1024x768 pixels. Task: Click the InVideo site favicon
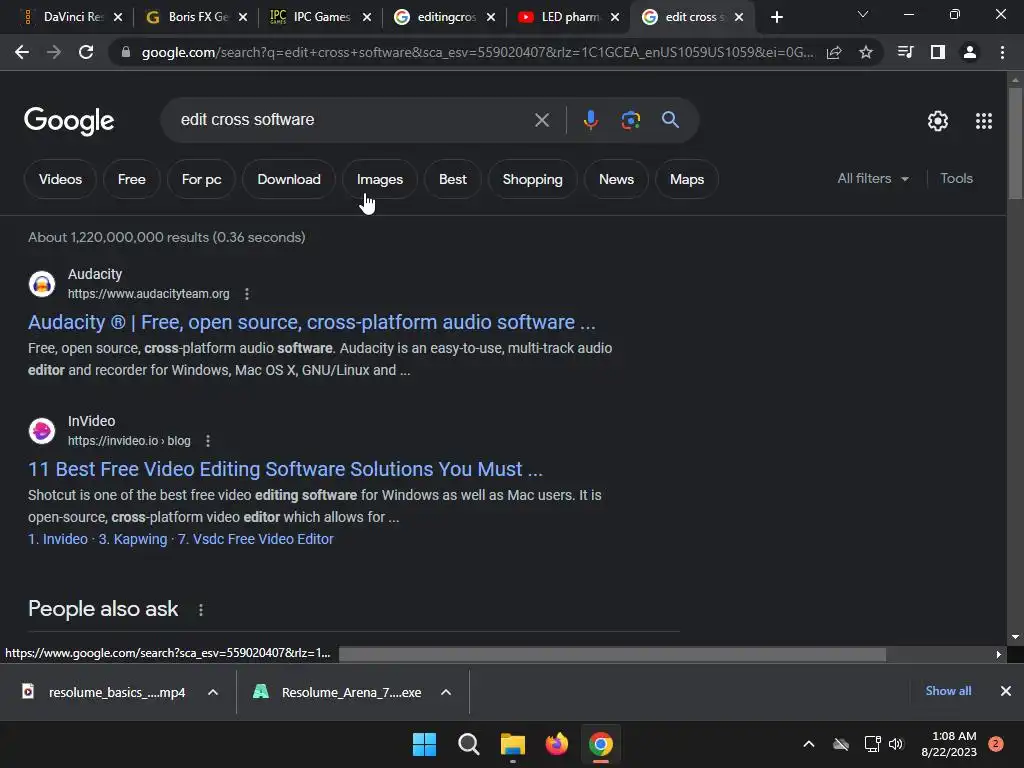42,431
